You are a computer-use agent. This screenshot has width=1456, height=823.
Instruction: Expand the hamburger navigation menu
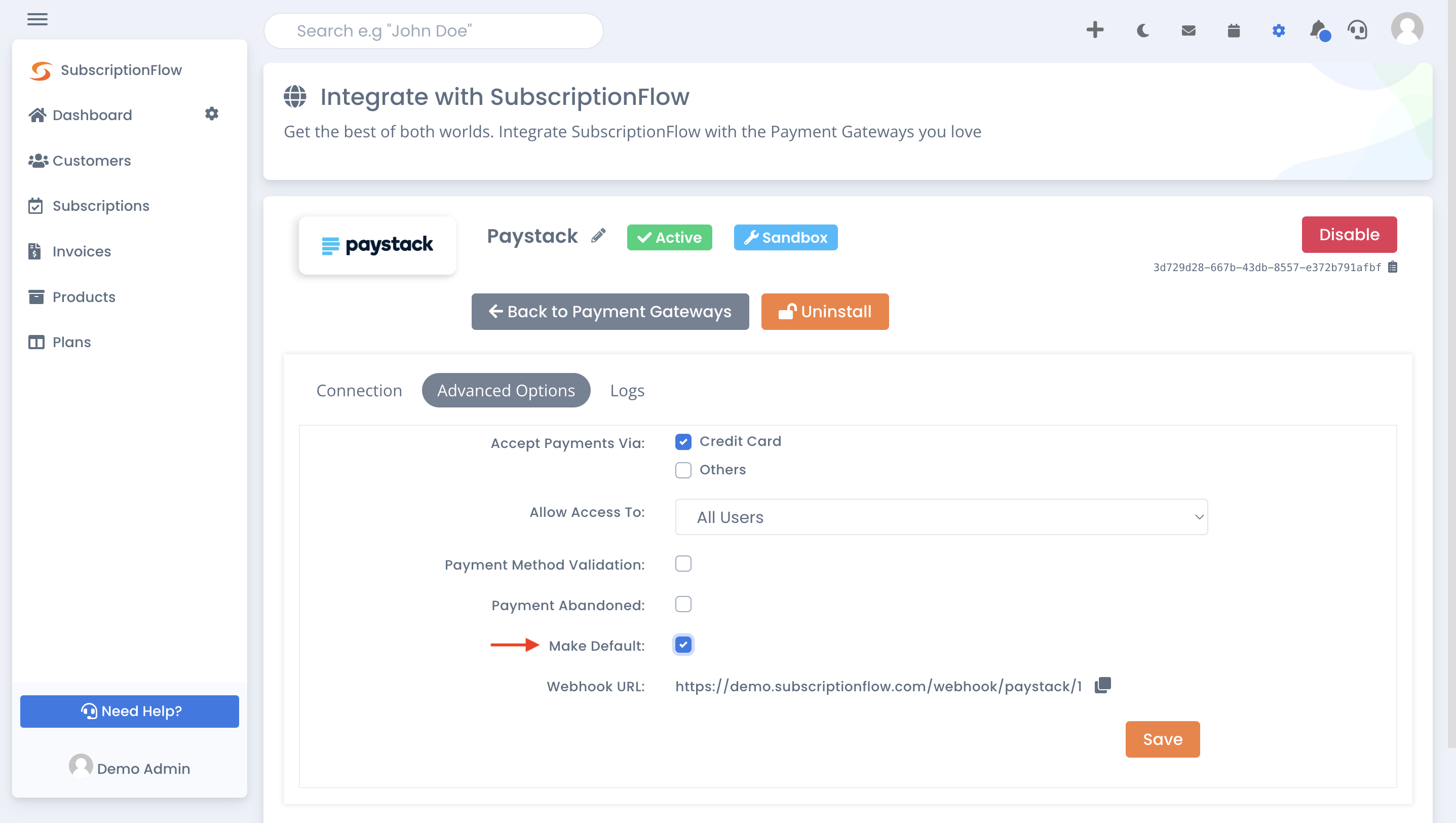37,20
